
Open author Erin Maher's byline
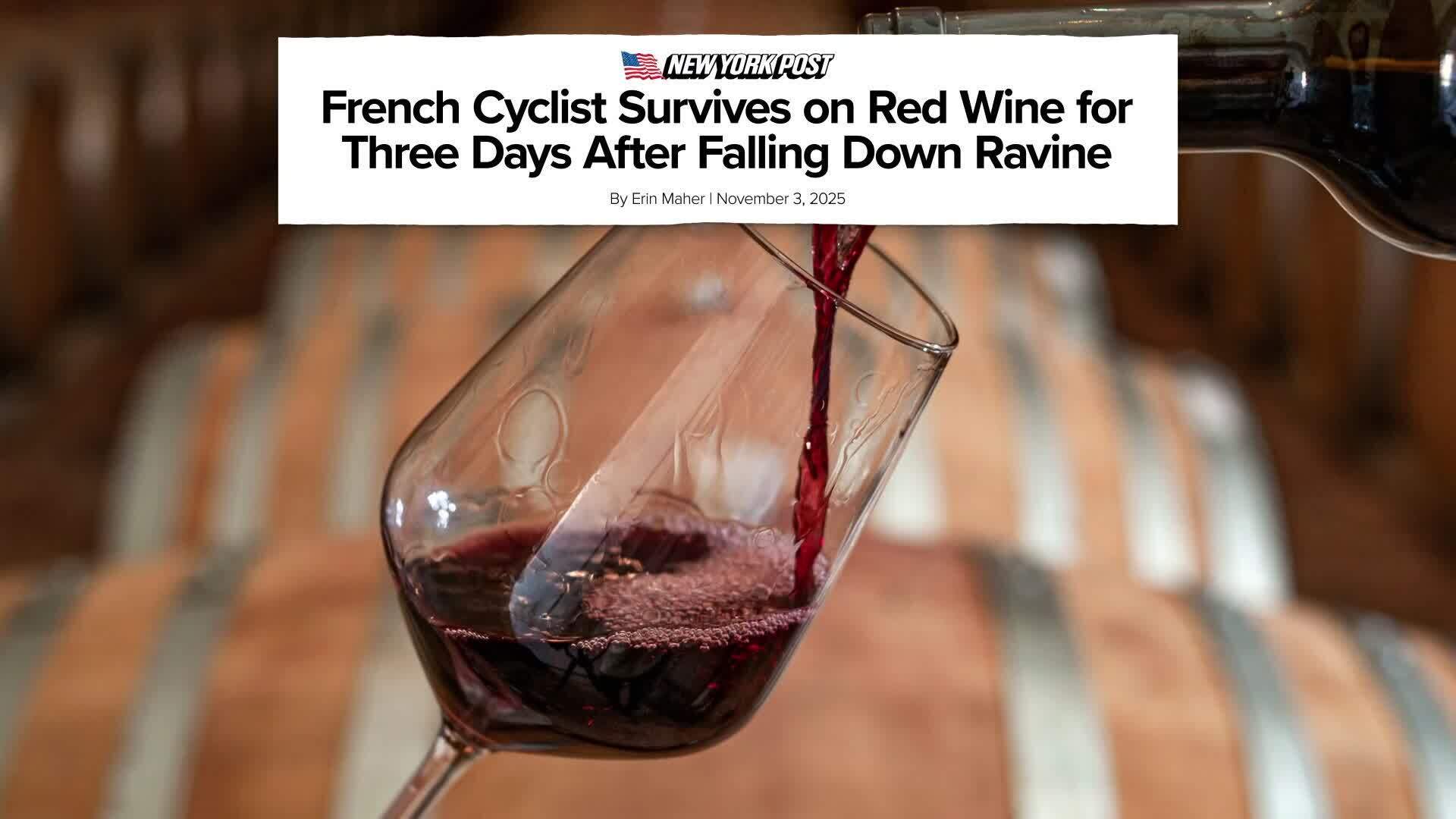(x=667, y=199)
